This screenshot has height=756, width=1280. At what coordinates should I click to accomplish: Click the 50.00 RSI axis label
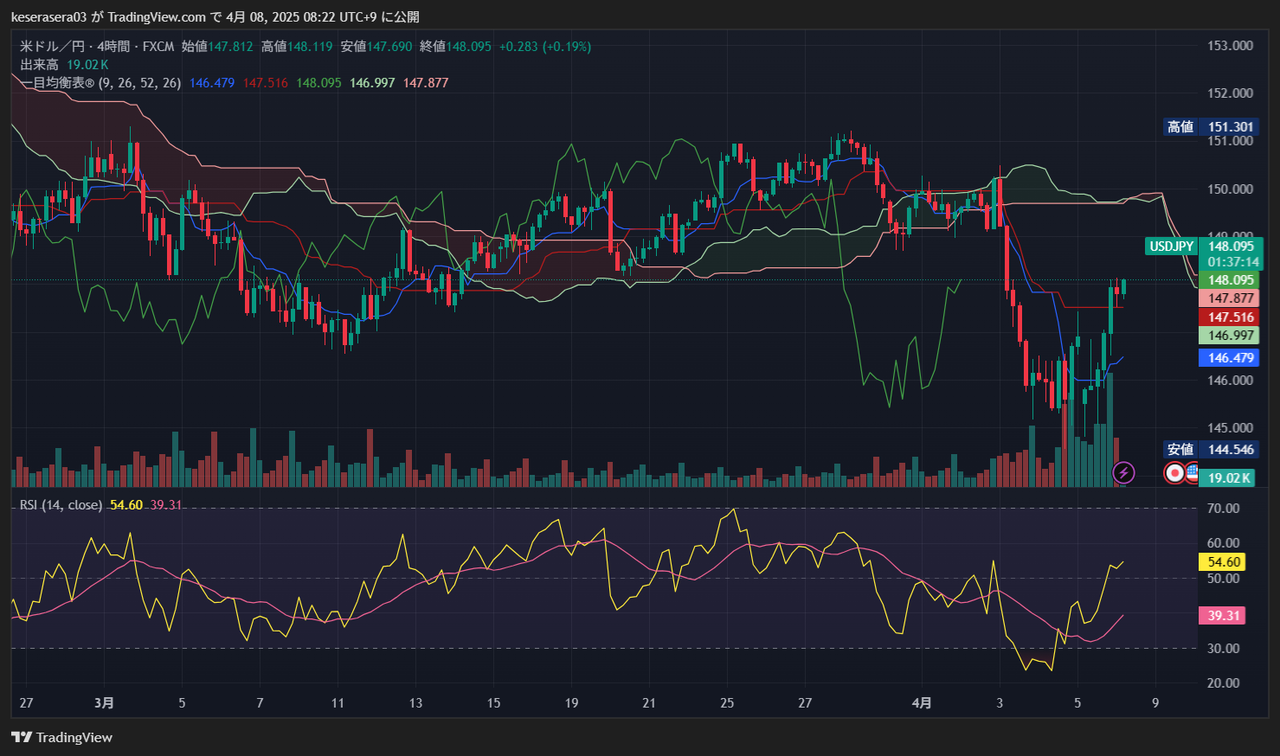[1225, 579]
